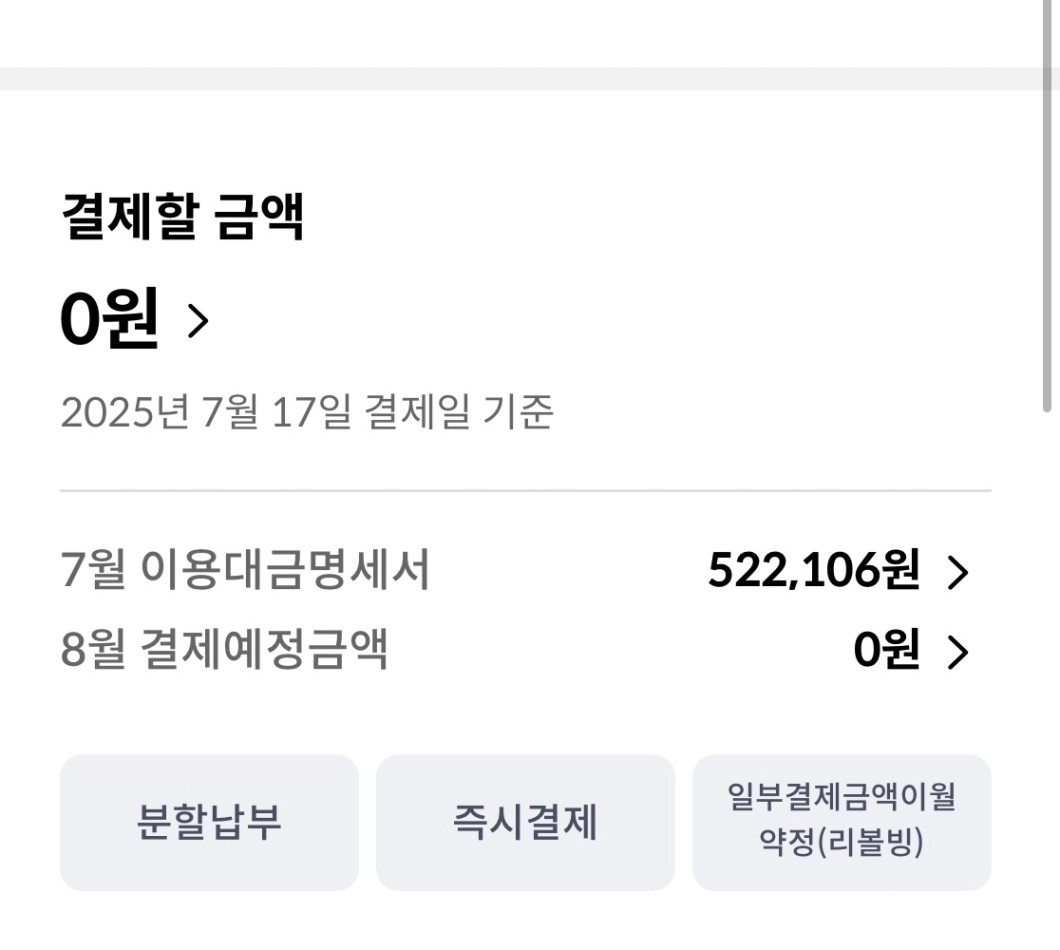Screen dimensions: 1060x950
Task: Select the 분할납부 button
Action: (209, 822)
